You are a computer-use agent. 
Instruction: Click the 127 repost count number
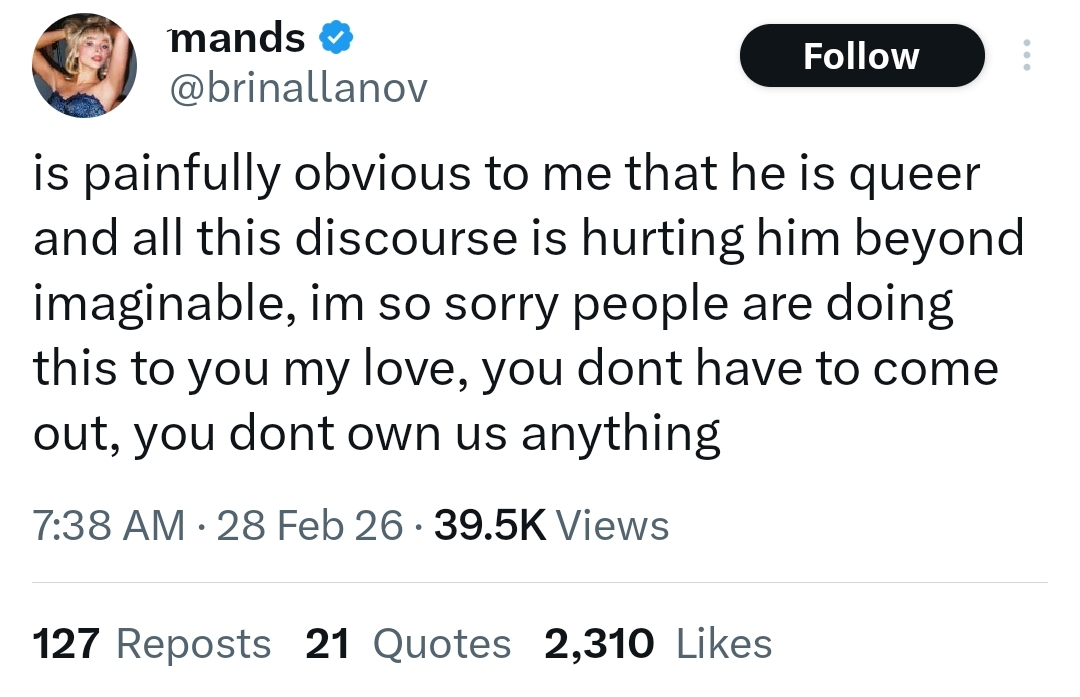pyautogui.click(x=69, y=644)
